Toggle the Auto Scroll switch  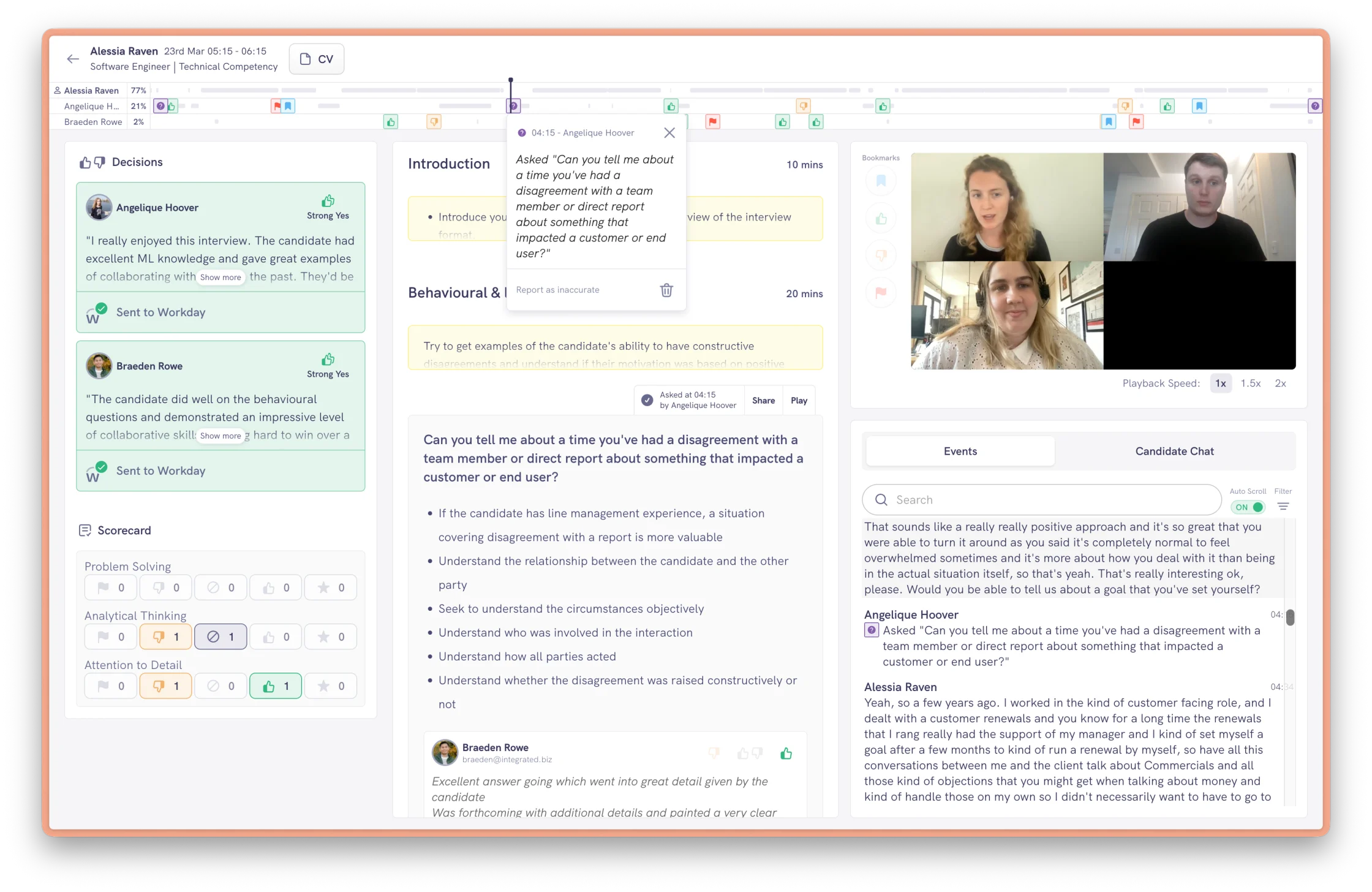coord(1248,507)
